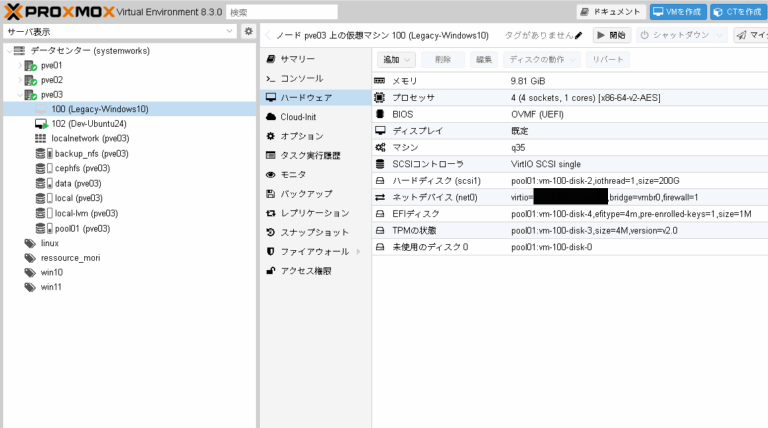
Task: Click the hard disk scsi1 icon
Action: [x=380, y=181]
